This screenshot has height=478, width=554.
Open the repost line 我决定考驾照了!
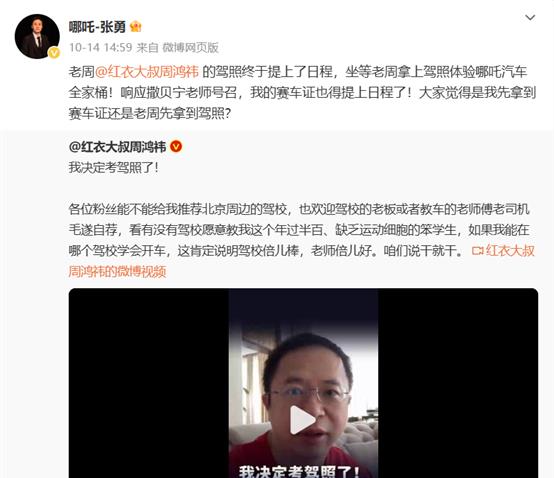[x=114, y=167]
